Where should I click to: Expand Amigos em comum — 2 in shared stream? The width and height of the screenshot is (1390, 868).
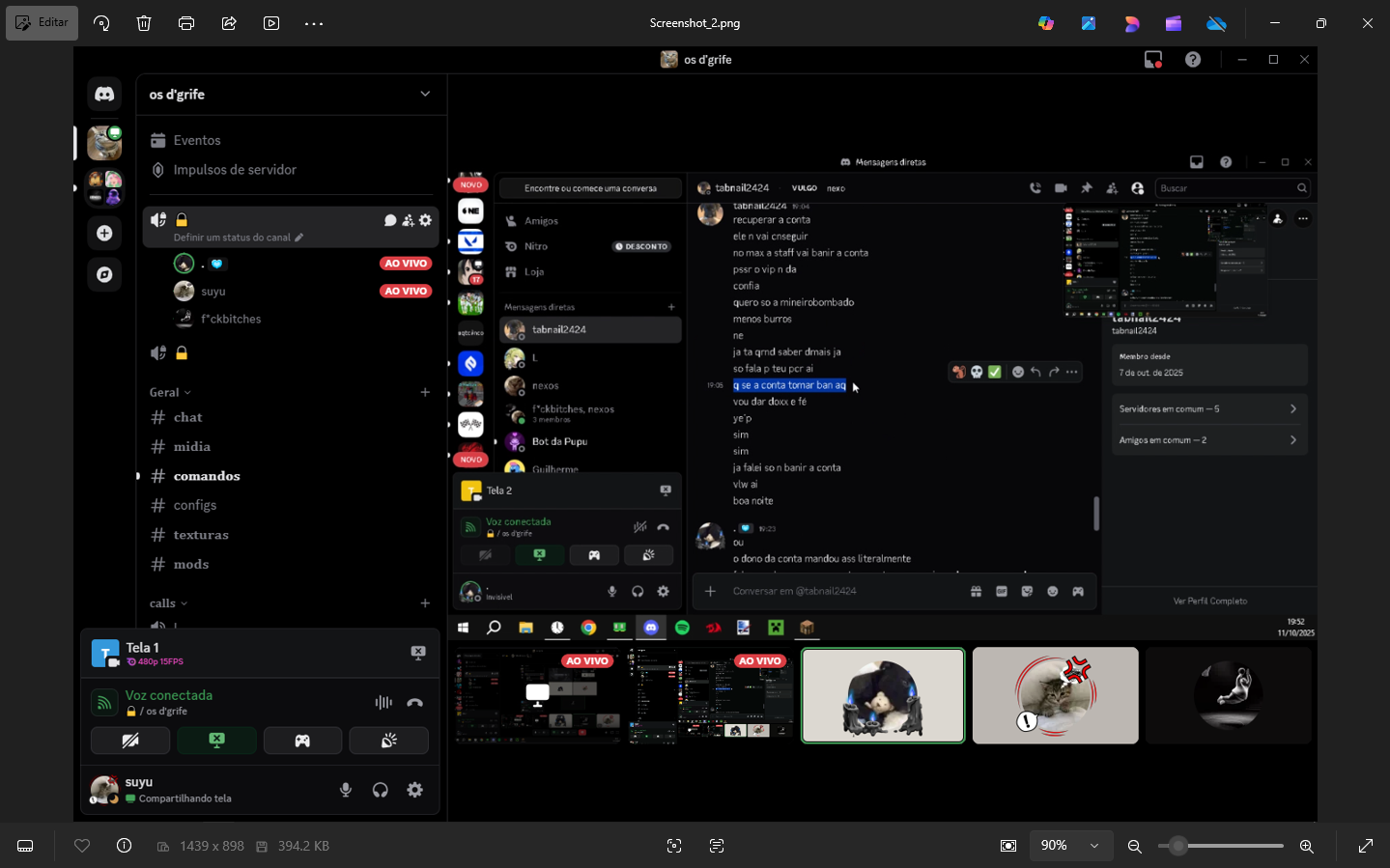coord(1209,440)
